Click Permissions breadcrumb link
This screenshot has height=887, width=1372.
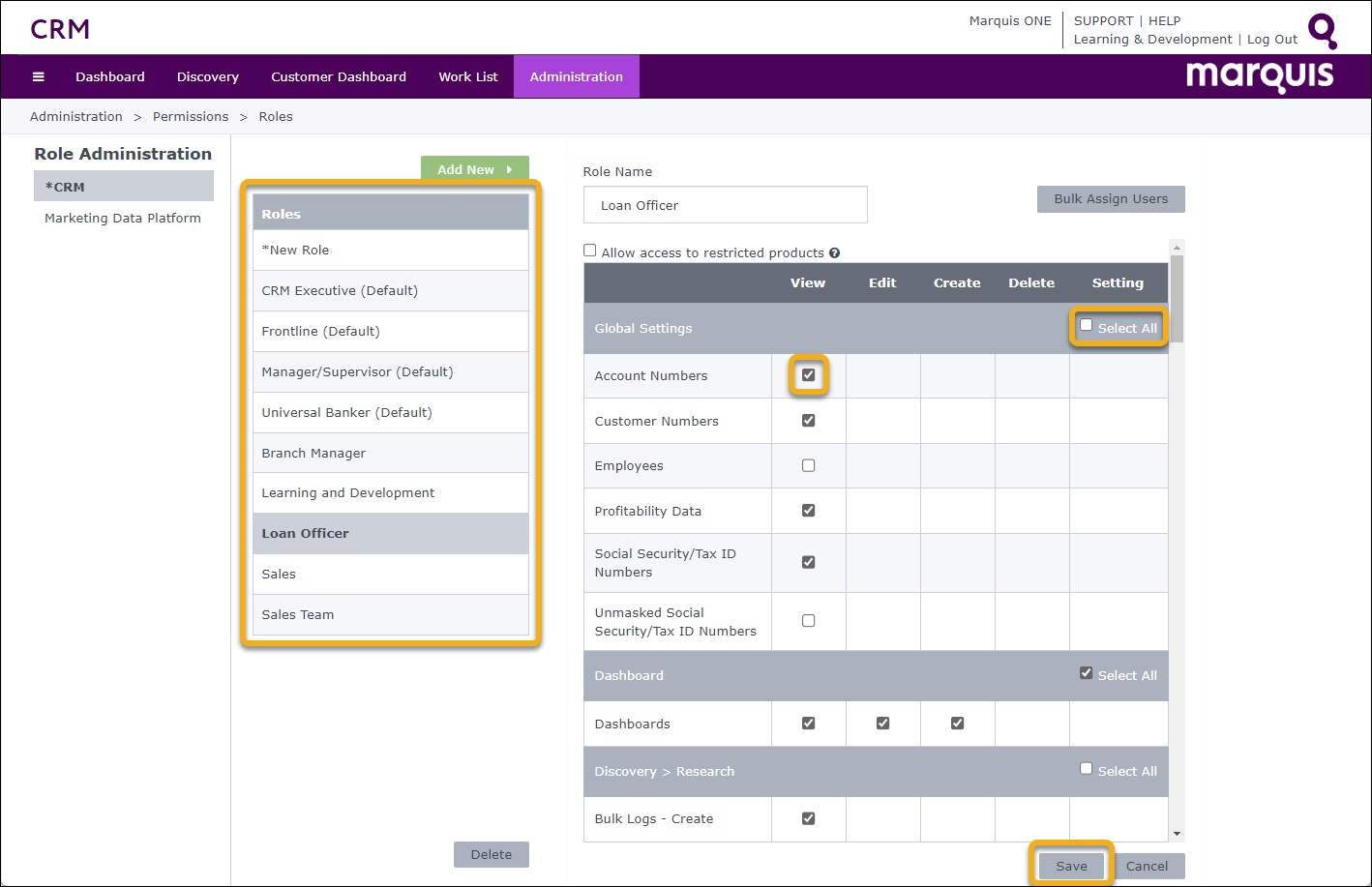191,116
